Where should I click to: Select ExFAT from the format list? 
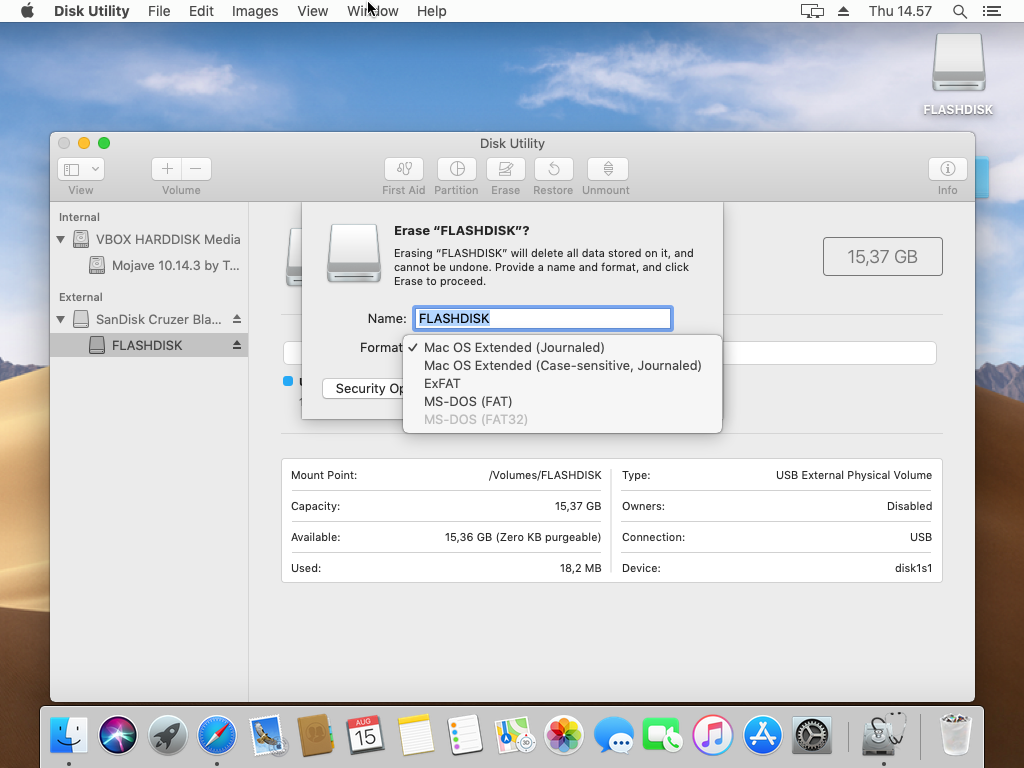click(442, 383)
